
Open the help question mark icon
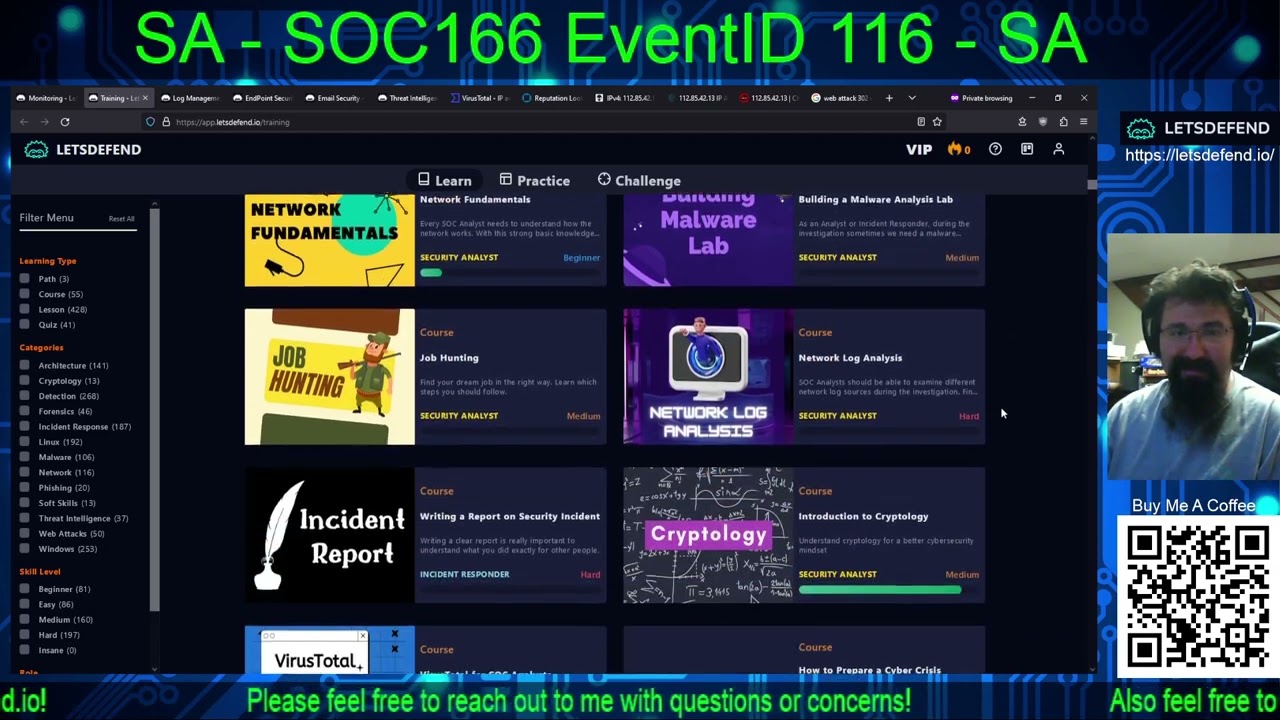[995, 149]
